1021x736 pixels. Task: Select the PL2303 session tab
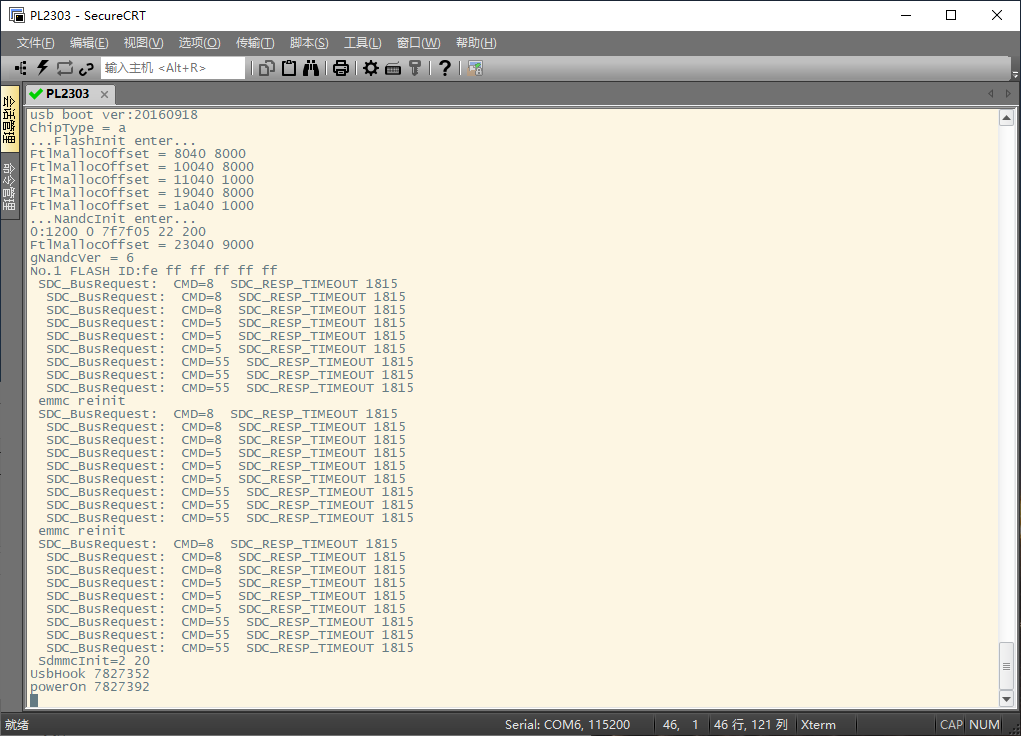click(x=67, y=94)
